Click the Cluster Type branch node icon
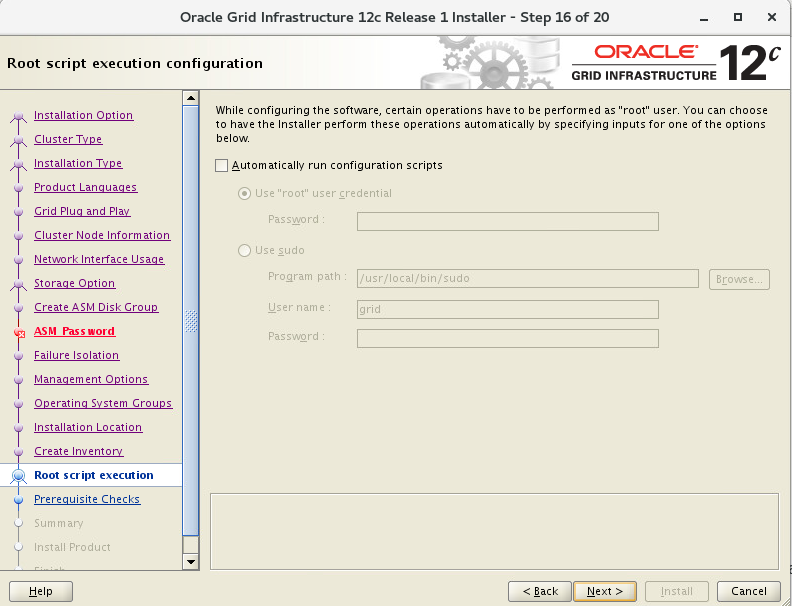This screenshot has height=606, width=792. pyautogui.click(x=19, y=141)
